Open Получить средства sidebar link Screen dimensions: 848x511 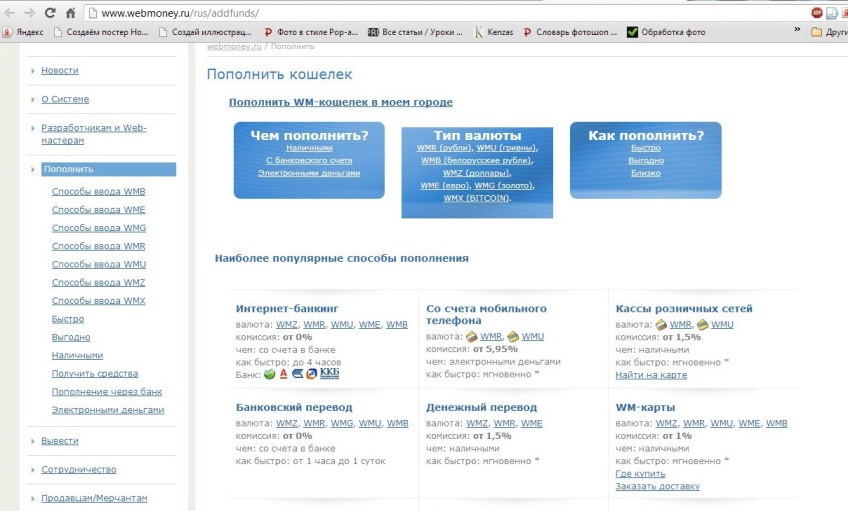pos(95,374)
